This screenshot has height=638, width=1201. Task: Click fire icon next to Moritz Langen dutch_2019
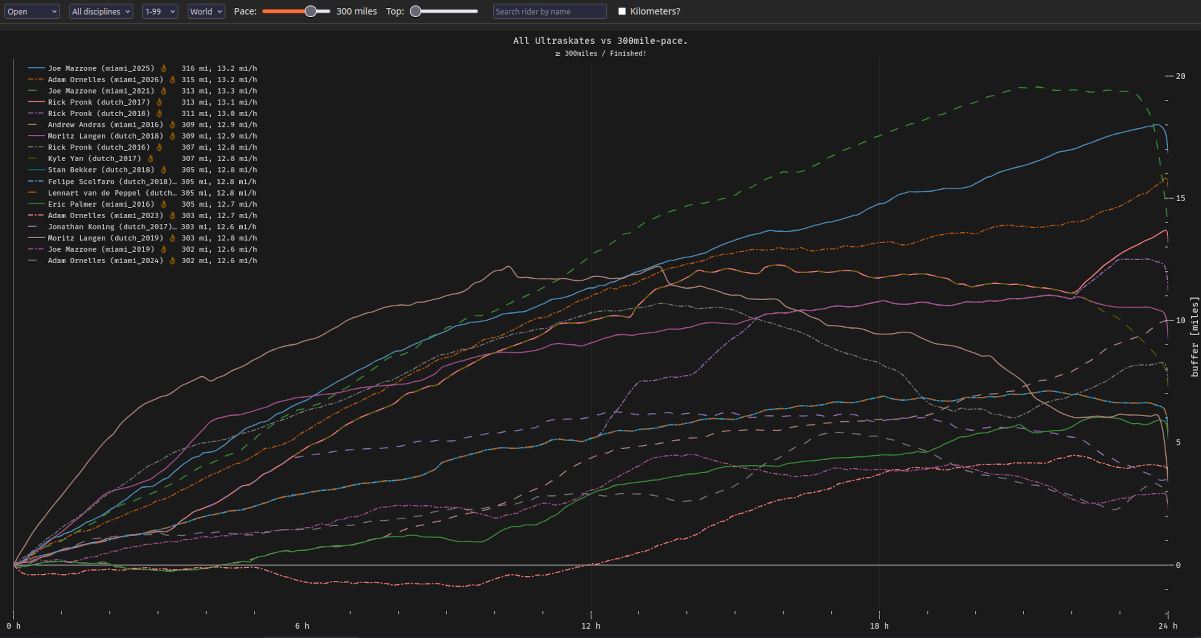[x=172, y=238]
